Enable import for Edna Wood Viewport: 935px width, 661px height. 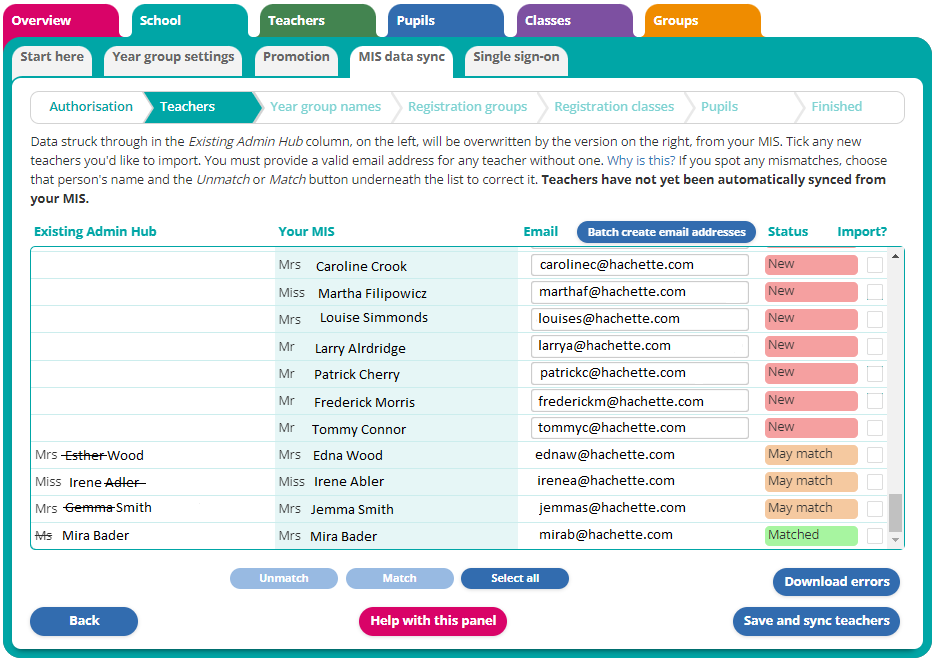coord(877,454)
